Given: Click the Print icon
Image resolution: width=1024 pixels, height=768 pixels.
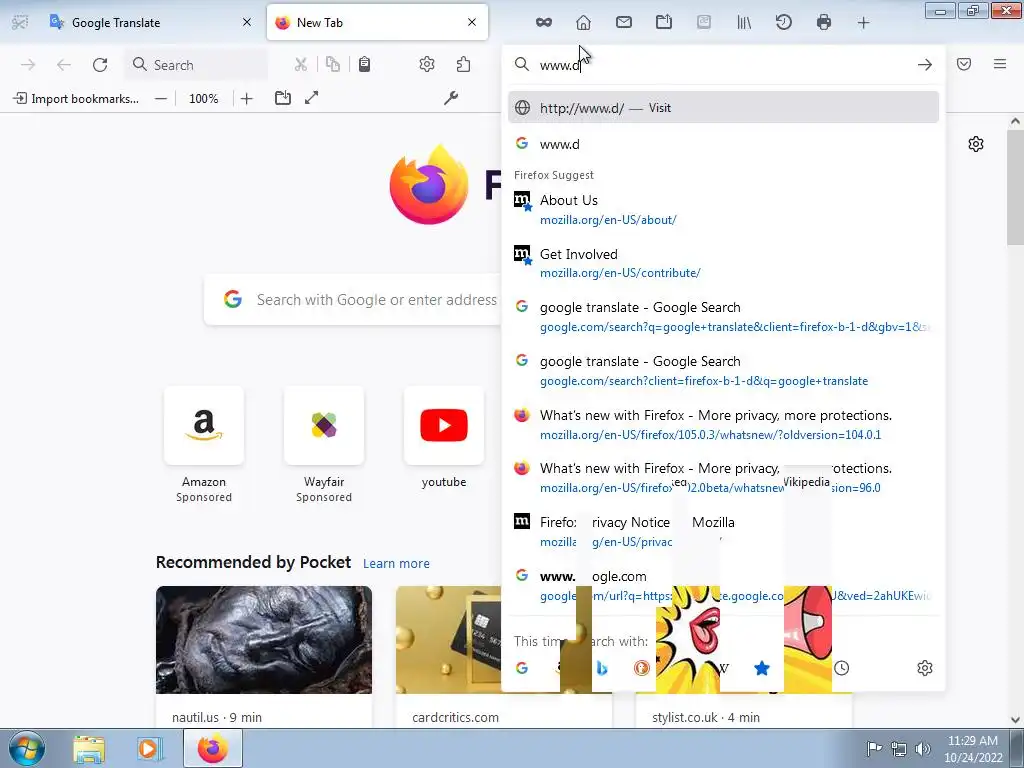Looking at the screenshot, I should 824,22.
